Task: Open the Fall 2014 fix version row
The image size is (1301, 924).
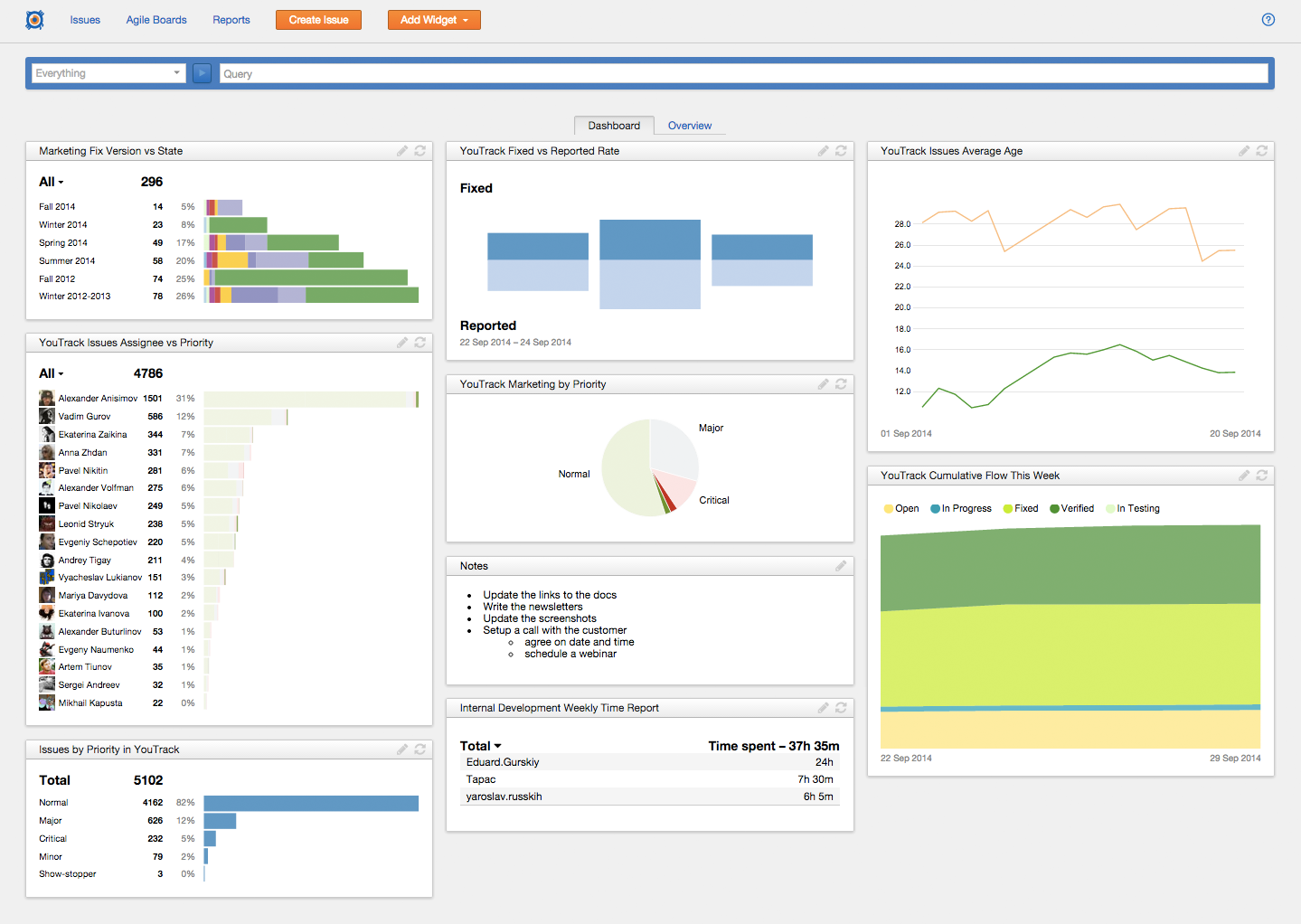Action: (x=229, y=207)
